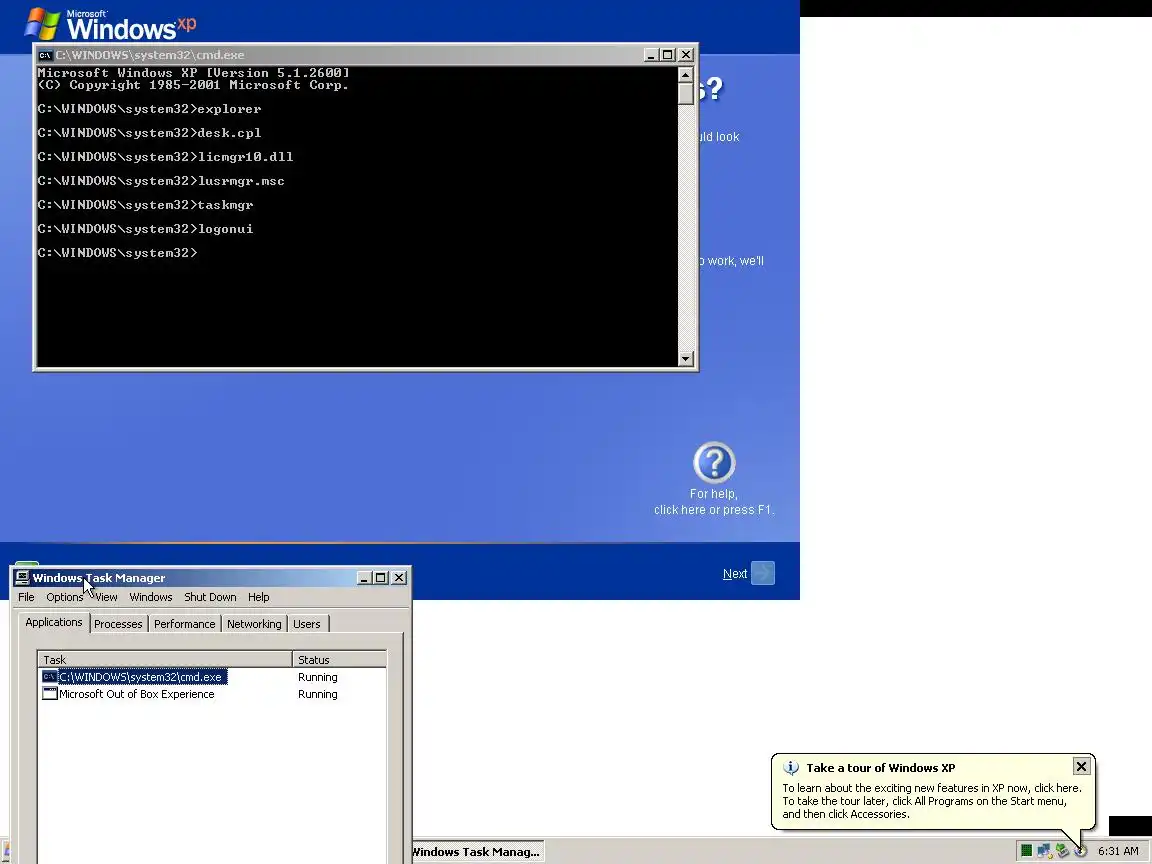Switch to the Users tab
1152x864 pixels.
pyautogui.click(x=307, y=624)
